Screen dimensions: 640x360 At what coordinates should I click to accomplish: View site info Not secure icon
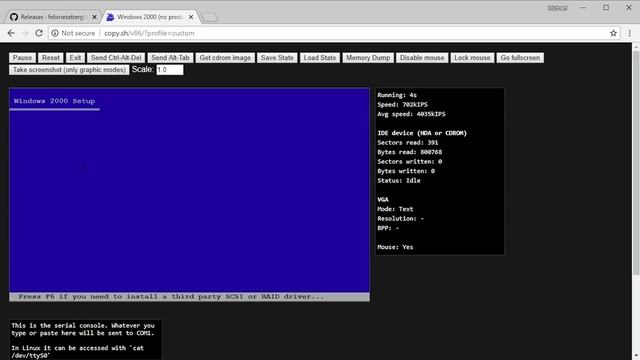tap(55, 33)
